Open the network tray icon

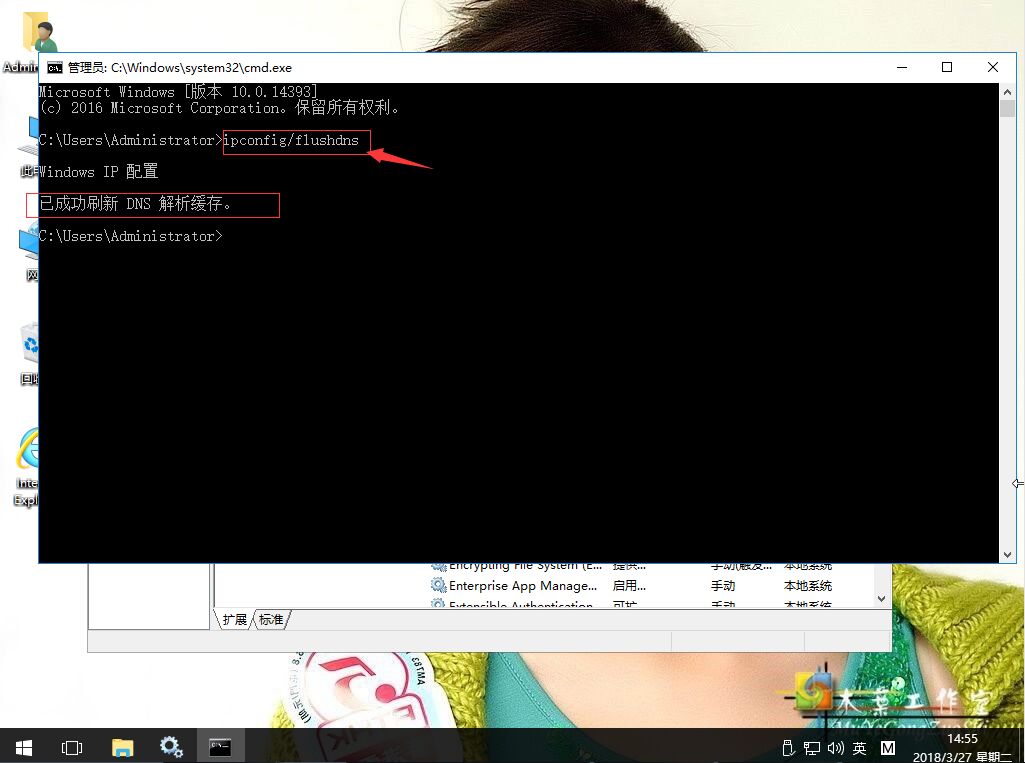pos(812,747)
